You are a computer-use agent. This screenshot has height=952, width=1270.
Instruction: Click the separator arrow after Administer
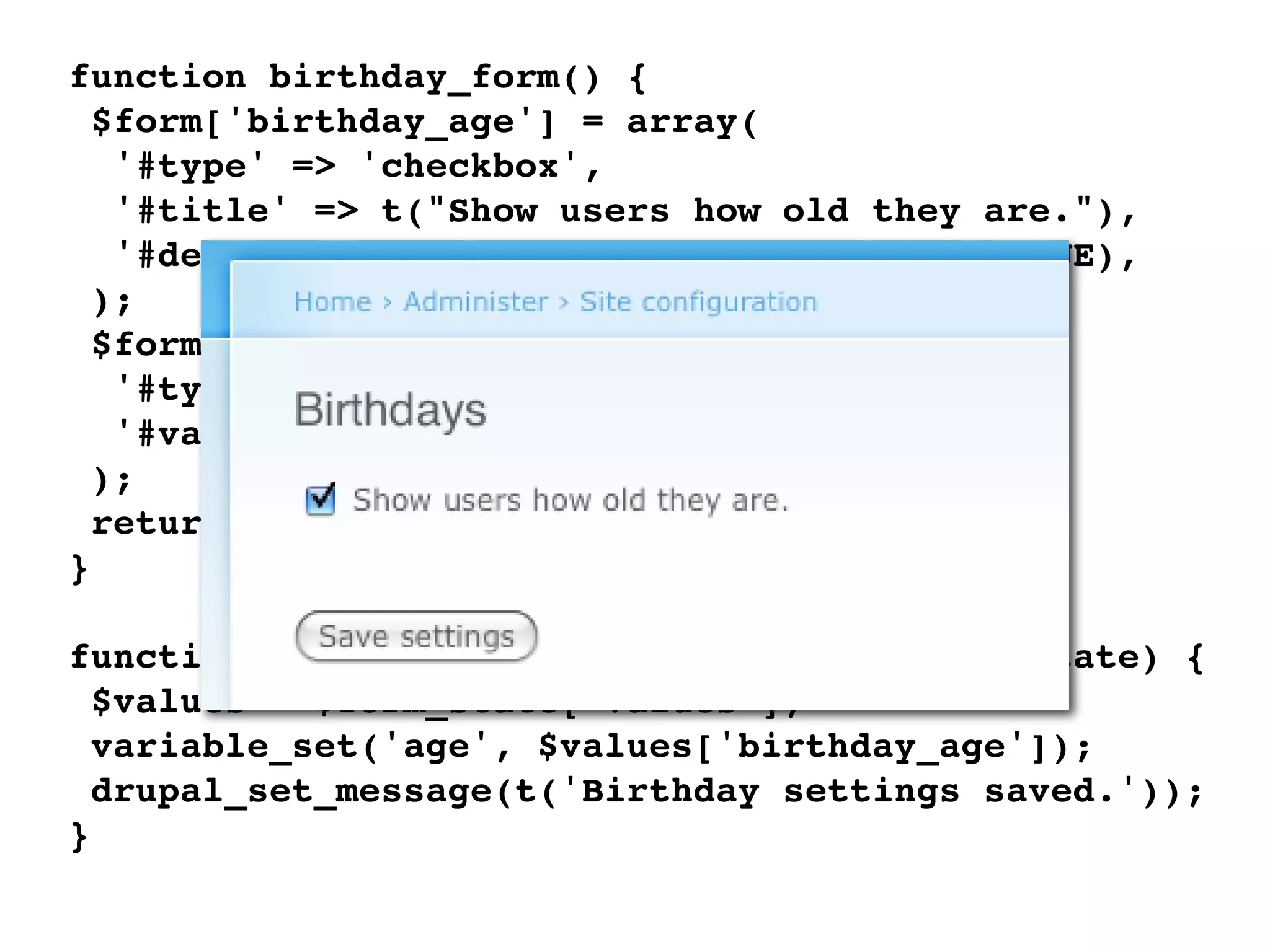[564, 303]
